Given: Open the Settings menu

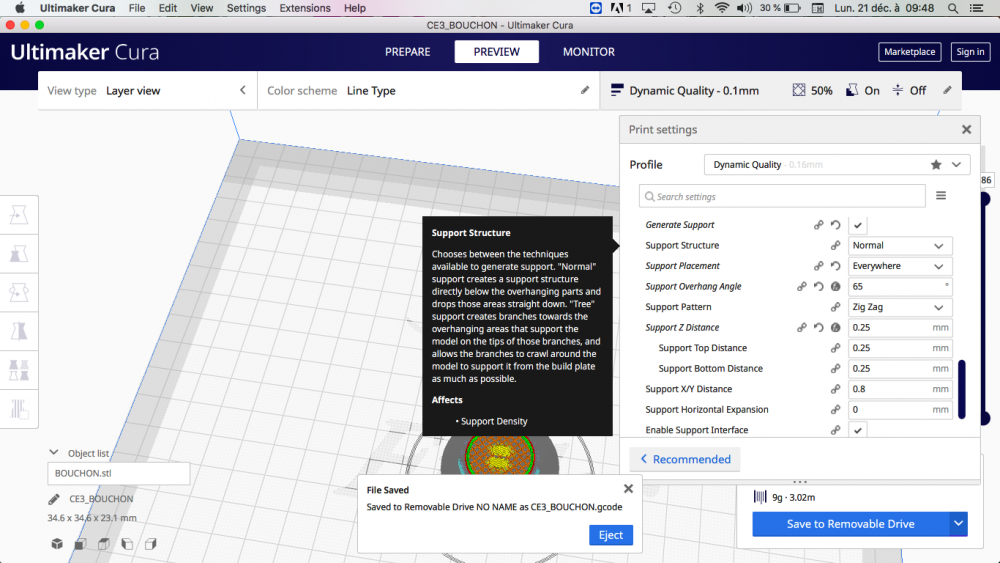Looking at the screenshot, I should point(246,8).
